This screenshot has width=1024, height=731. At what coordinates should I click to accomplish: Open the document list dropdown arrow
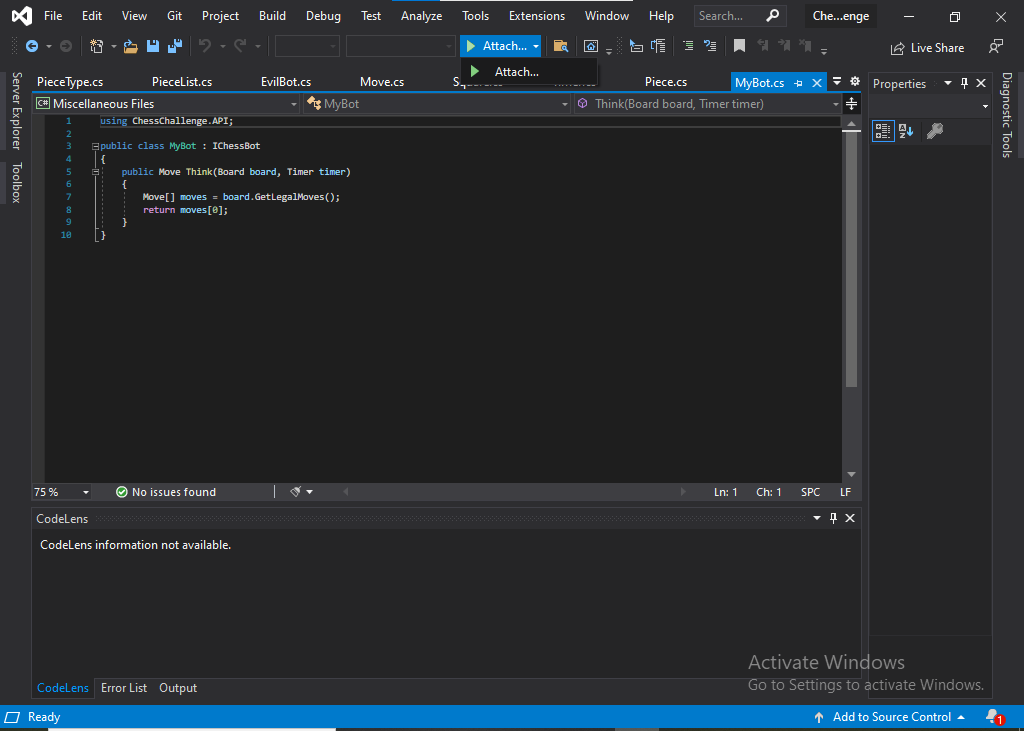pyautogui.click(x=837, y=82)
